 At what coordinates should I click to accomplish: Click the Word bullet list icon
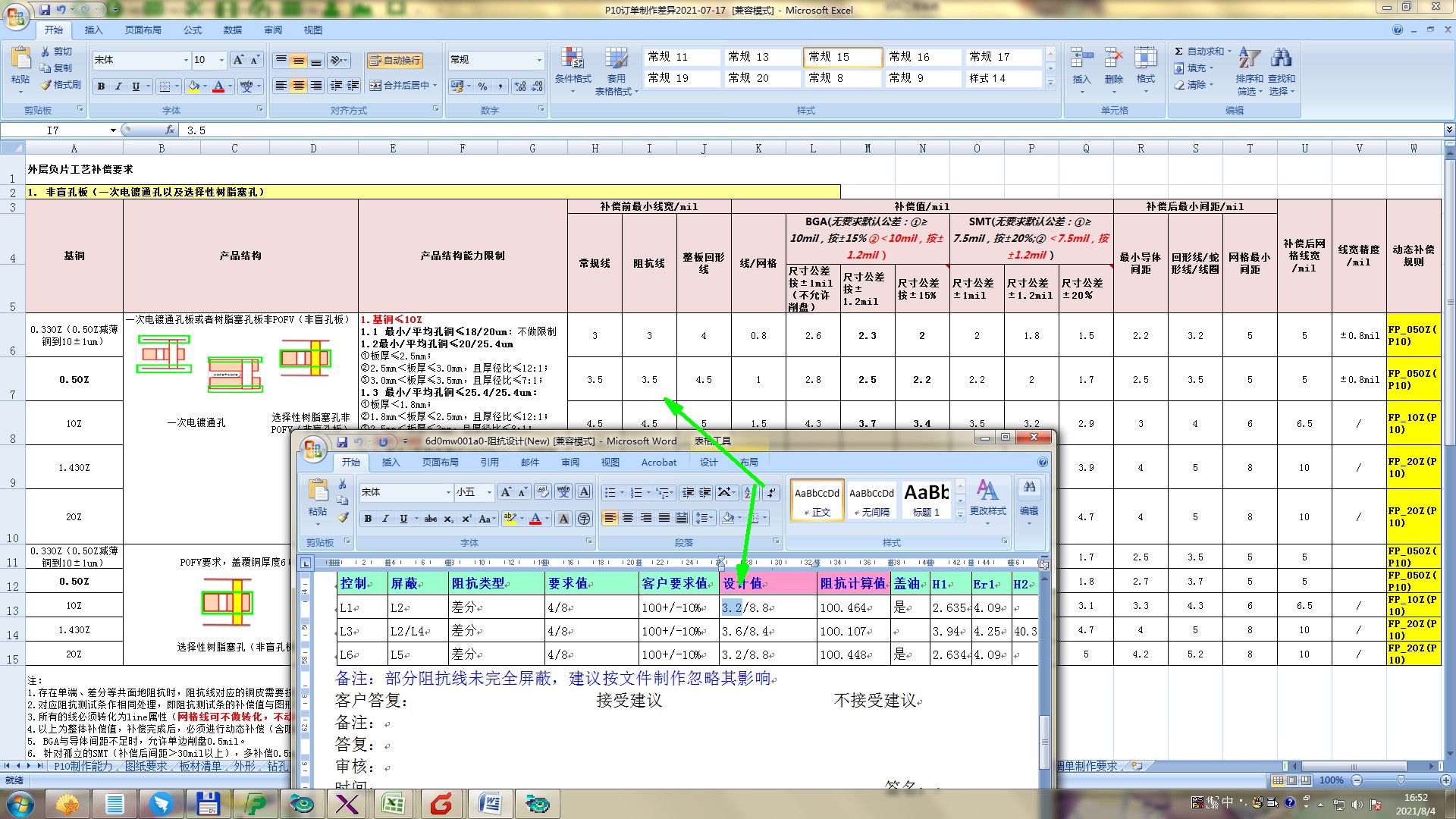[x=610, y=493]
